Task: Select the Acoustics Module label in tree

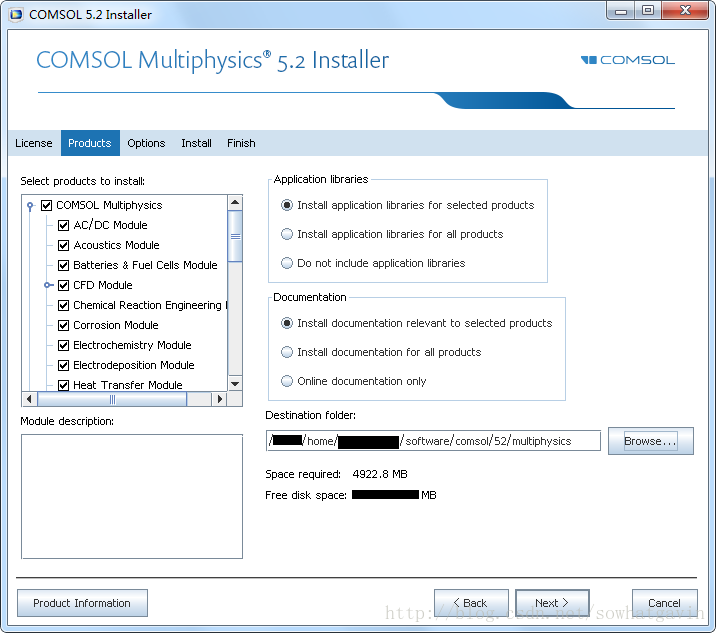Action: (x=116, y=245)
